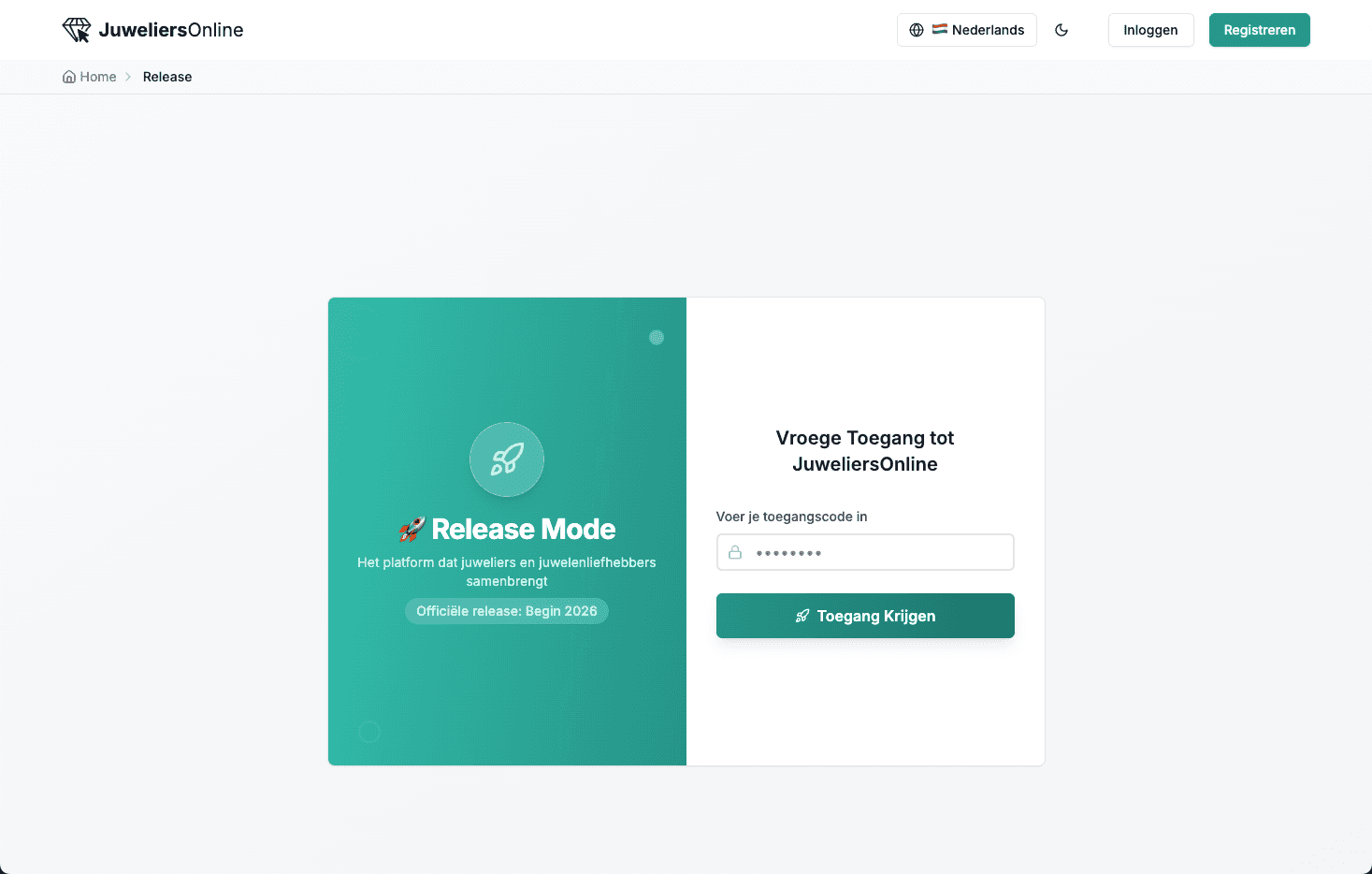Click the globe icon in language selector

[x=917, y=30]
